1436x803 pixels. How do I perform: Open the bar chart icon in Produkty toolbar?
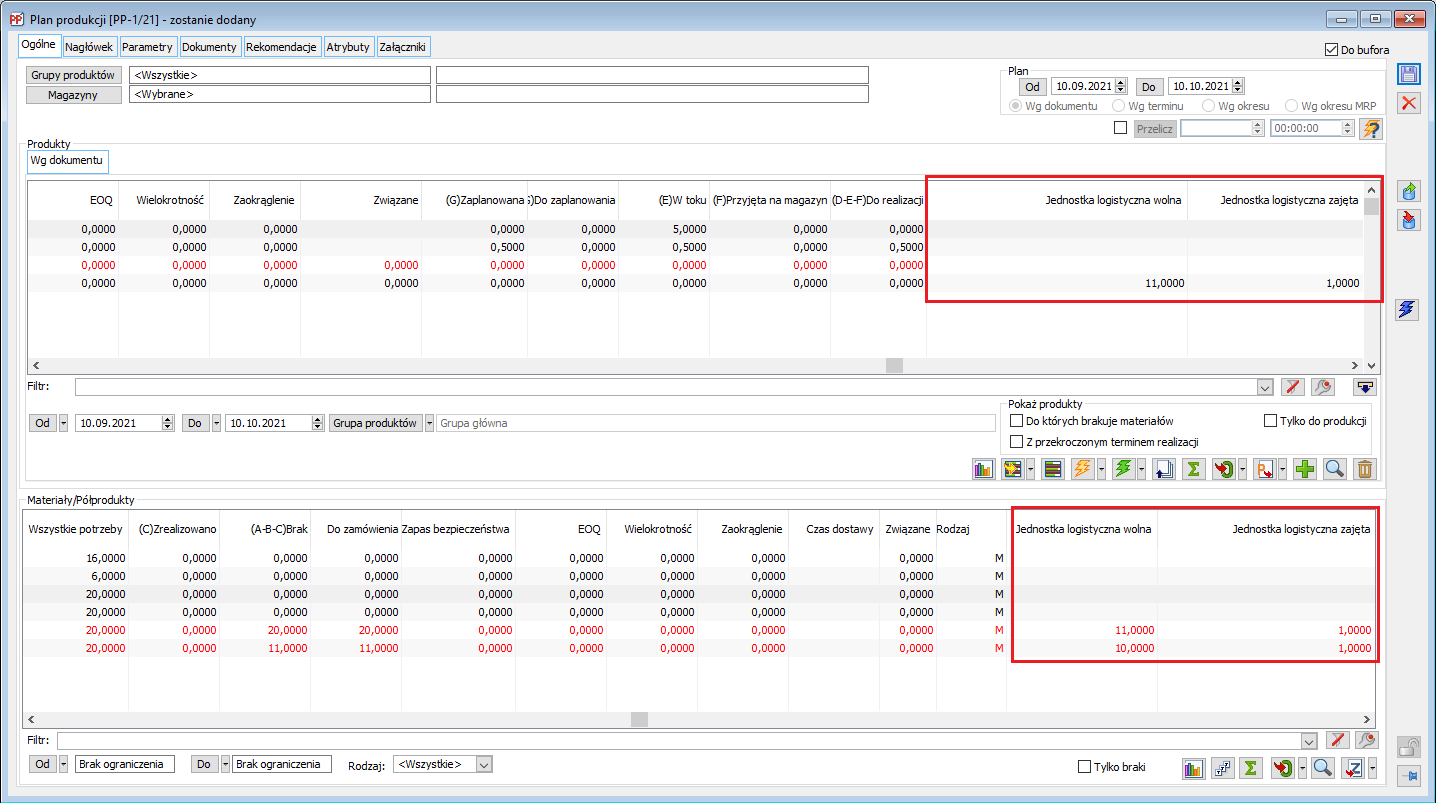[x=984, y=468]
